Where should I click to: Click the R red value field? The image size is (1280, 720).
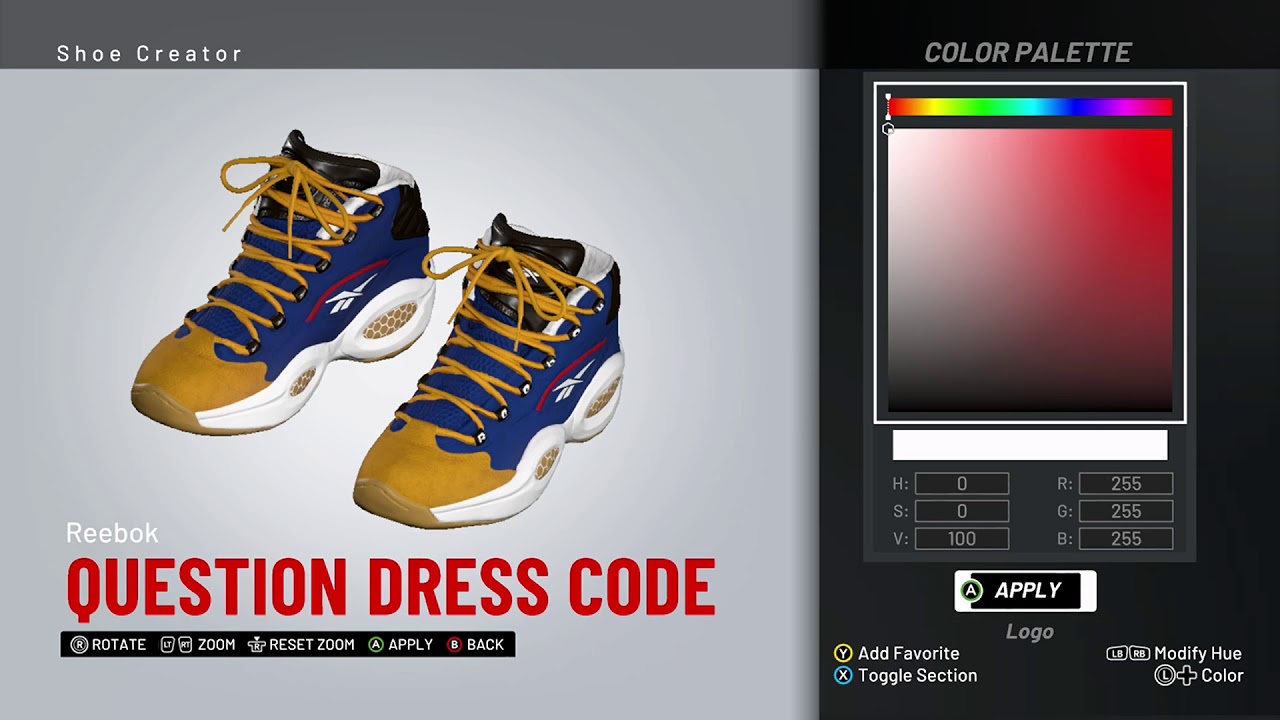(x=1126, y=484)
